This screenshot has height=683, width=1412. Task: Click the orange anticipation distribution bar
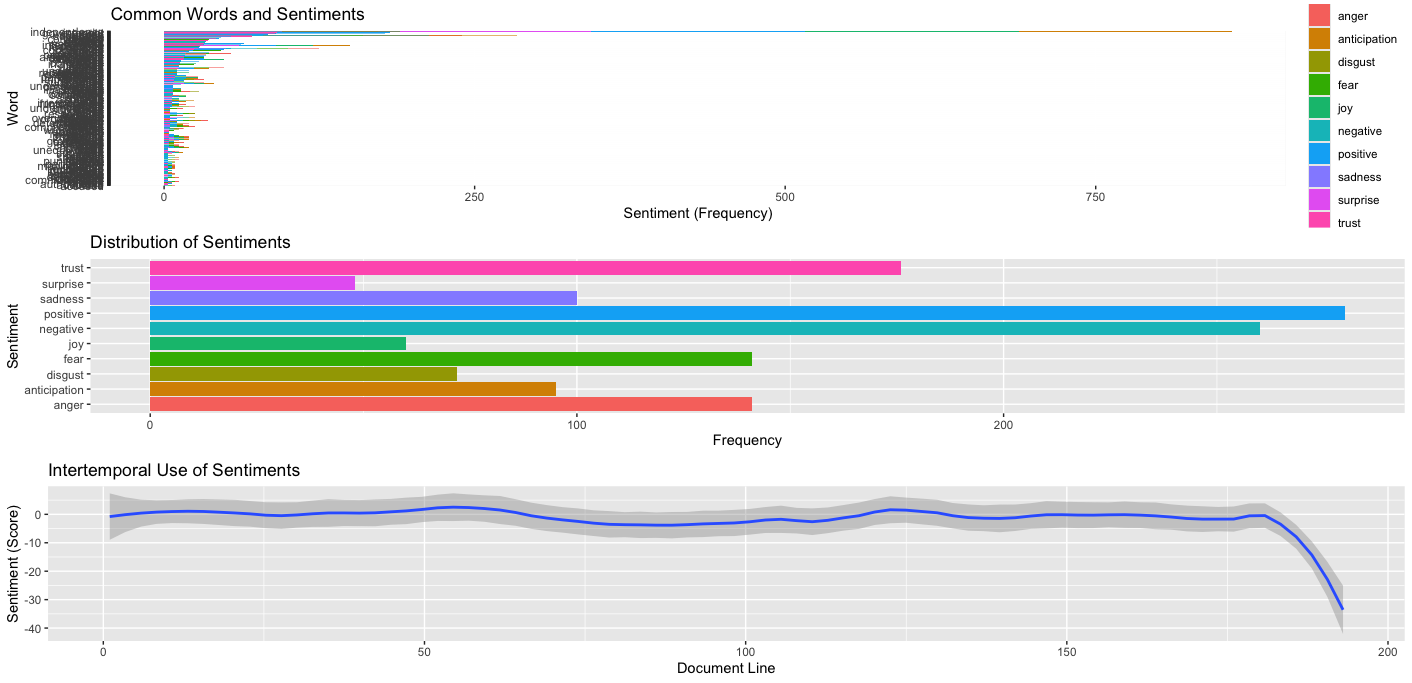pos(352,390)
